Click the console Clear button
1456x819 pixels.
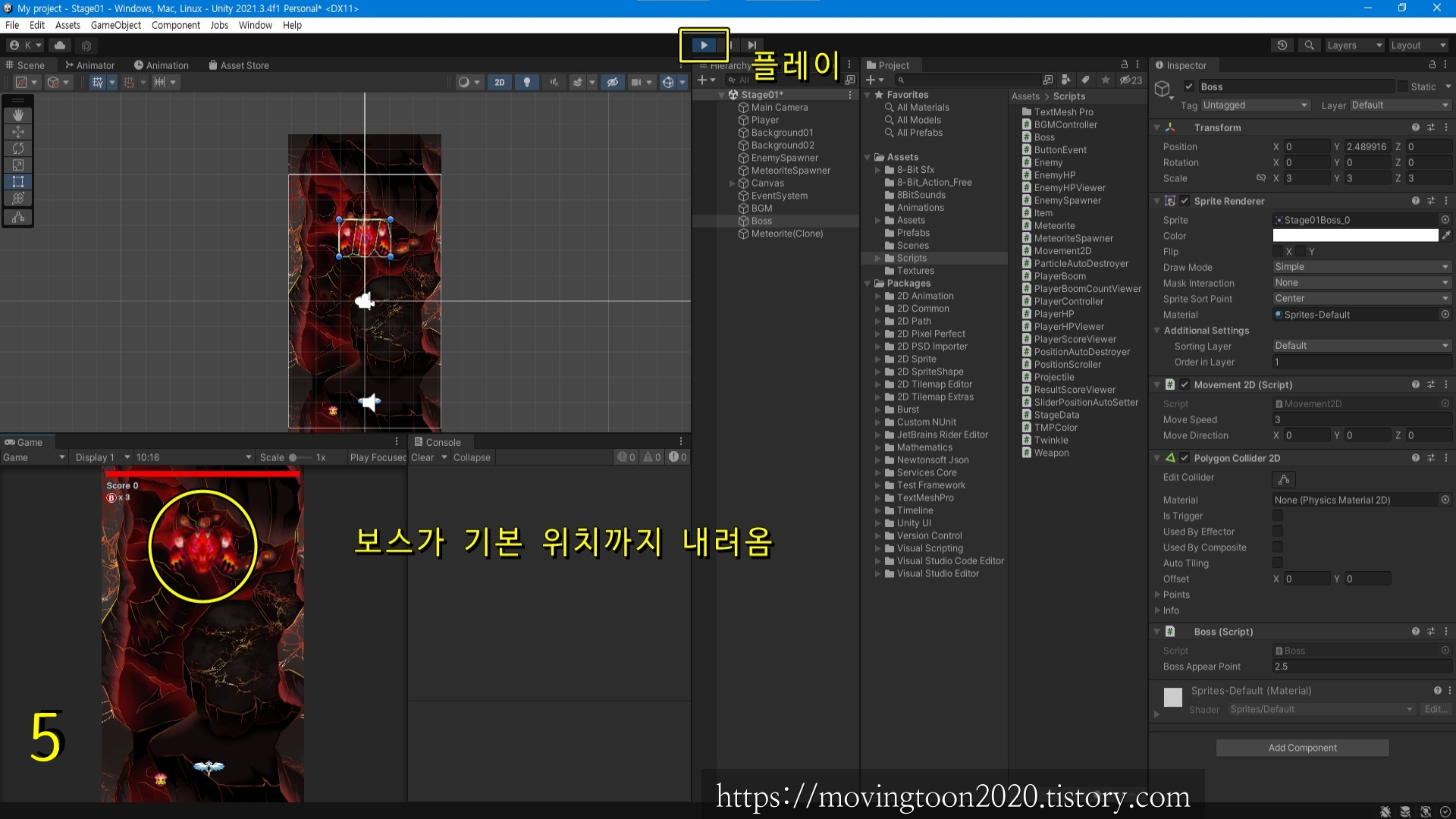tap(422, 457)
